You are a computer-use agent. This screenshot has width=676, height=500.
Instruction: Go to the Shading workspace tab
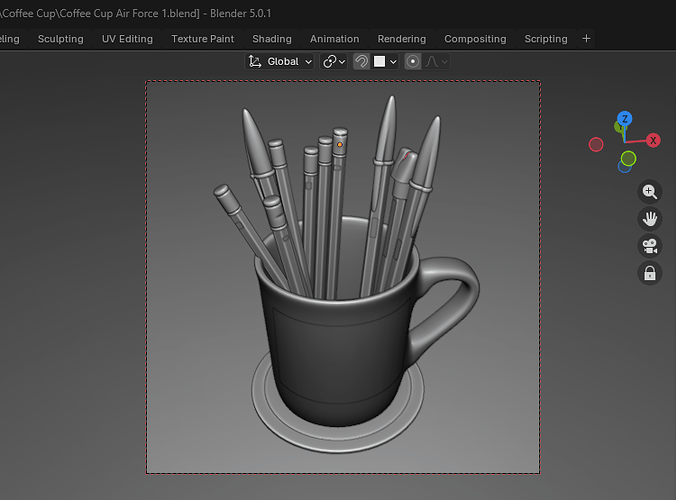(x=272, y=39)
